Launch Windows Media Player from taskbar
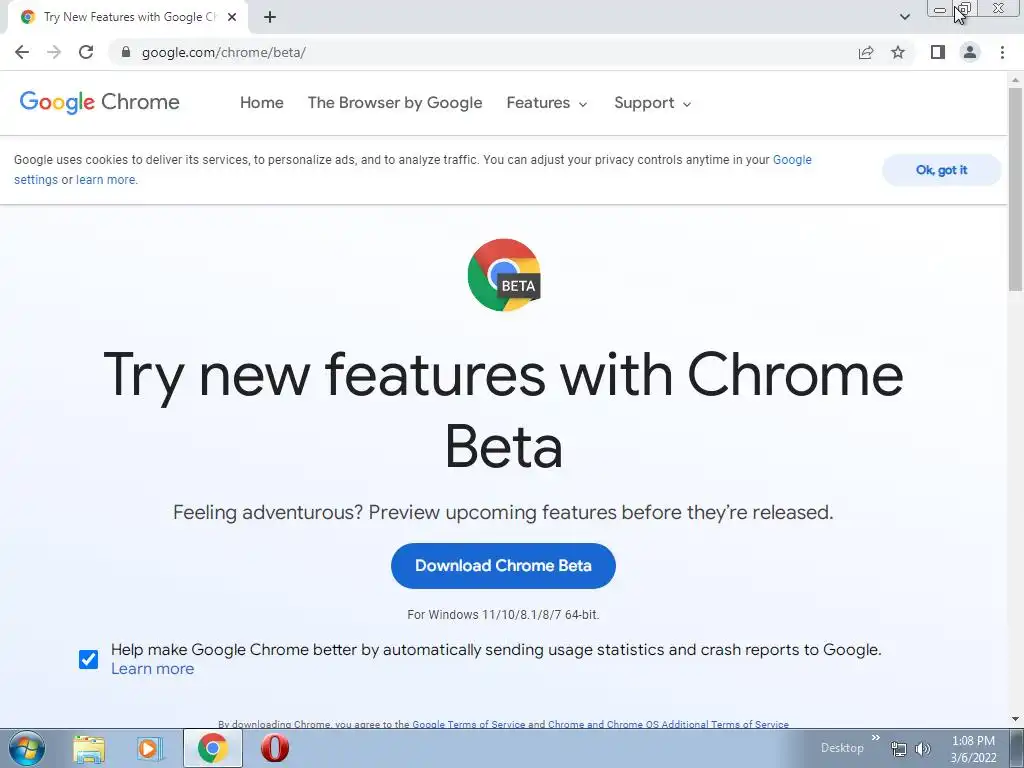The height and width of the screenshot is (768, 1024). 150,749
